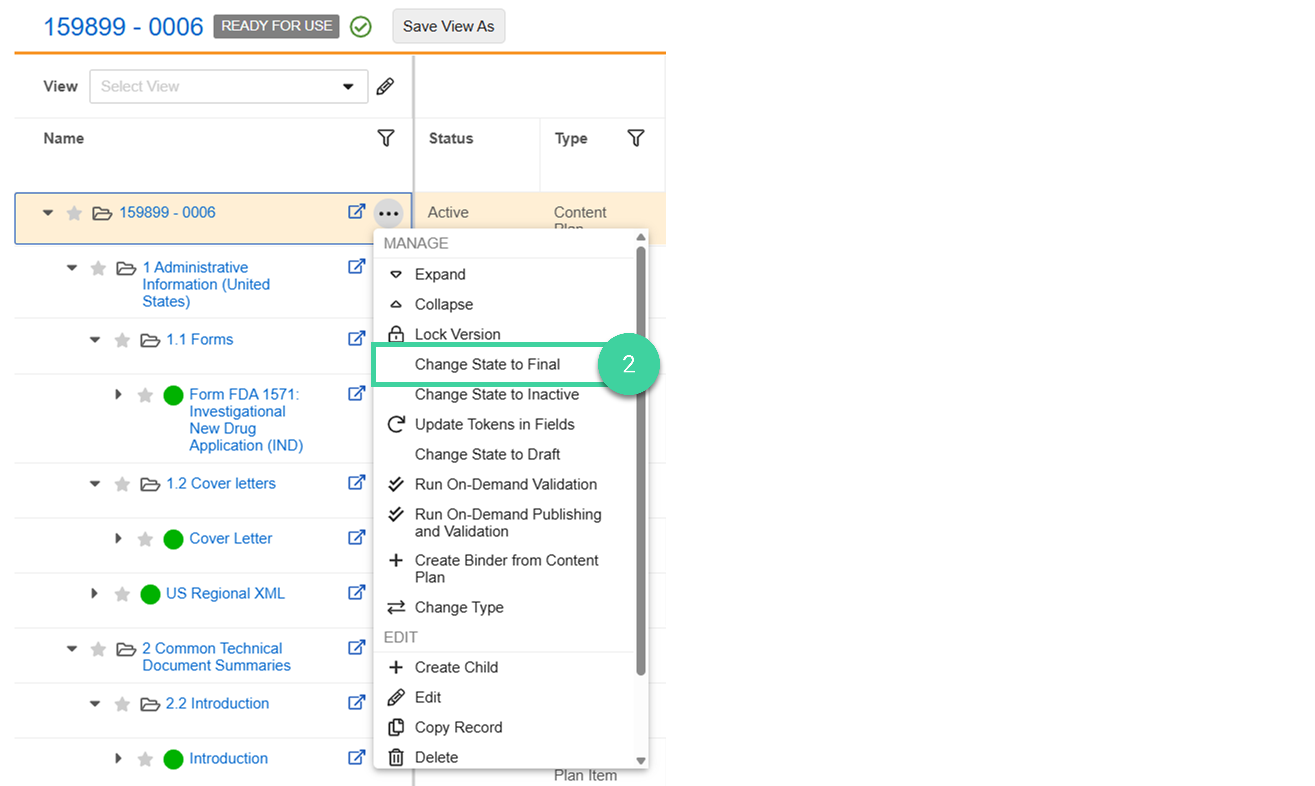Click folder icon of 1.1 Forms row
Image resolution: width=1315 pixels, height=786 pixels.
[x=150, y=340]
